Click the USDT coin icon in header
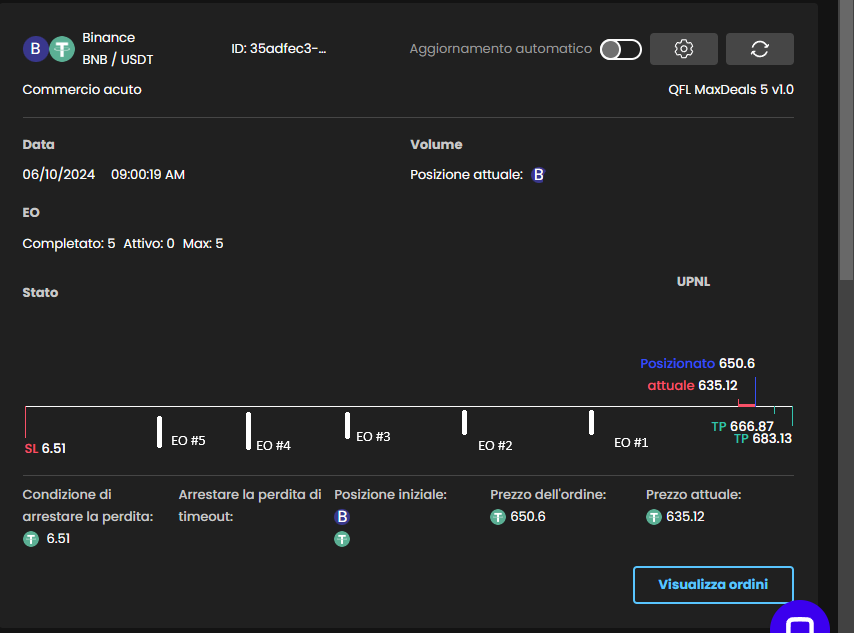The image size is (854, 633). click(62, 49)
